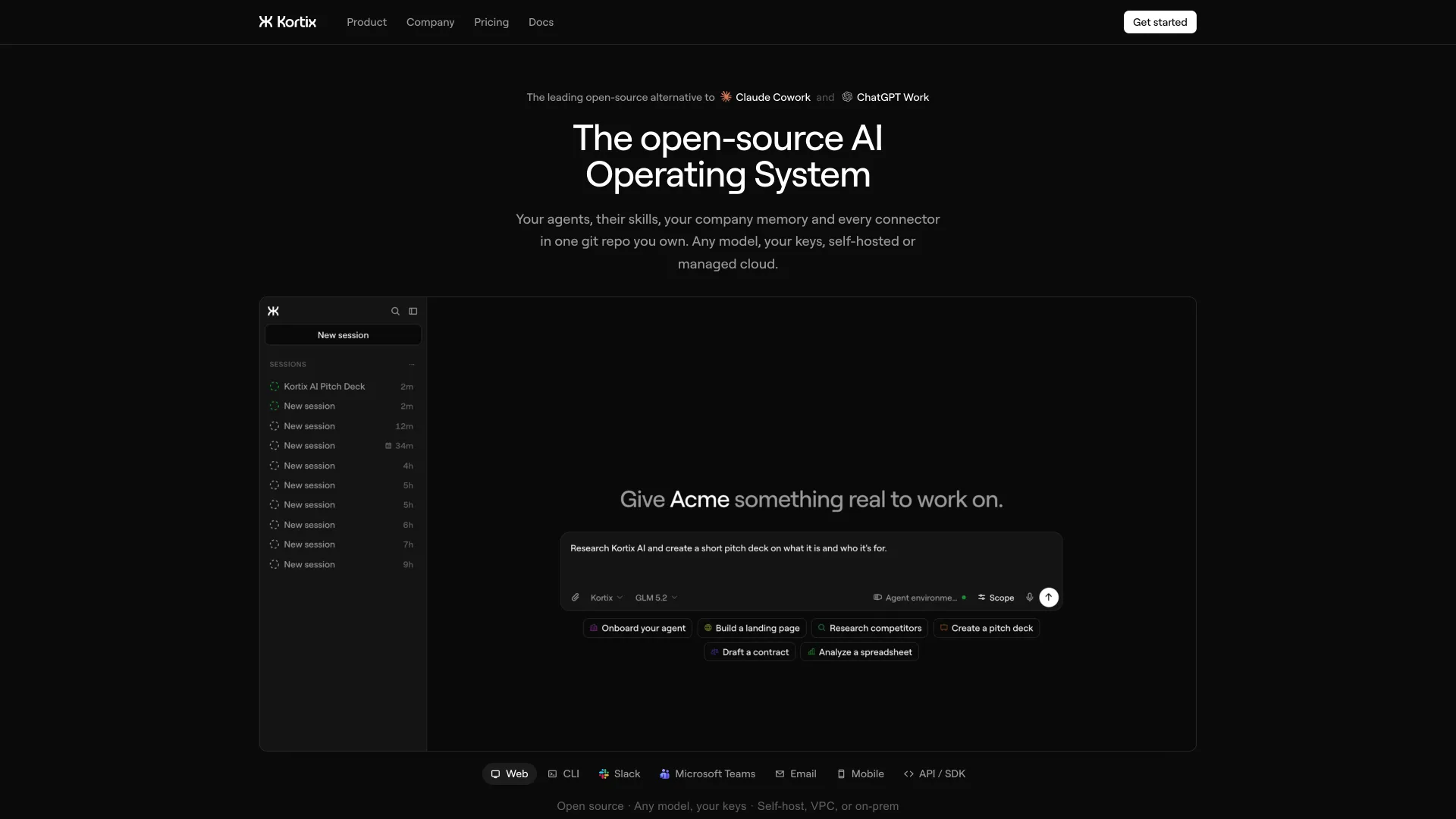The image size is (1456, 819).
Task: Switch to the Email tab
Action: [x=795, y=774]
